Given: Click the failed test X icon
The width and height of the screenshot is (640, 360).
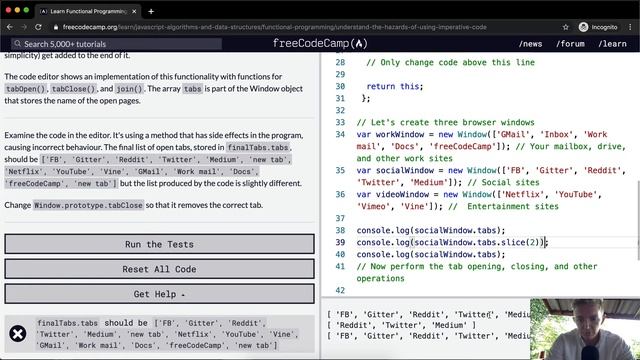Looking at the screenshot, I should pos(18,334).
